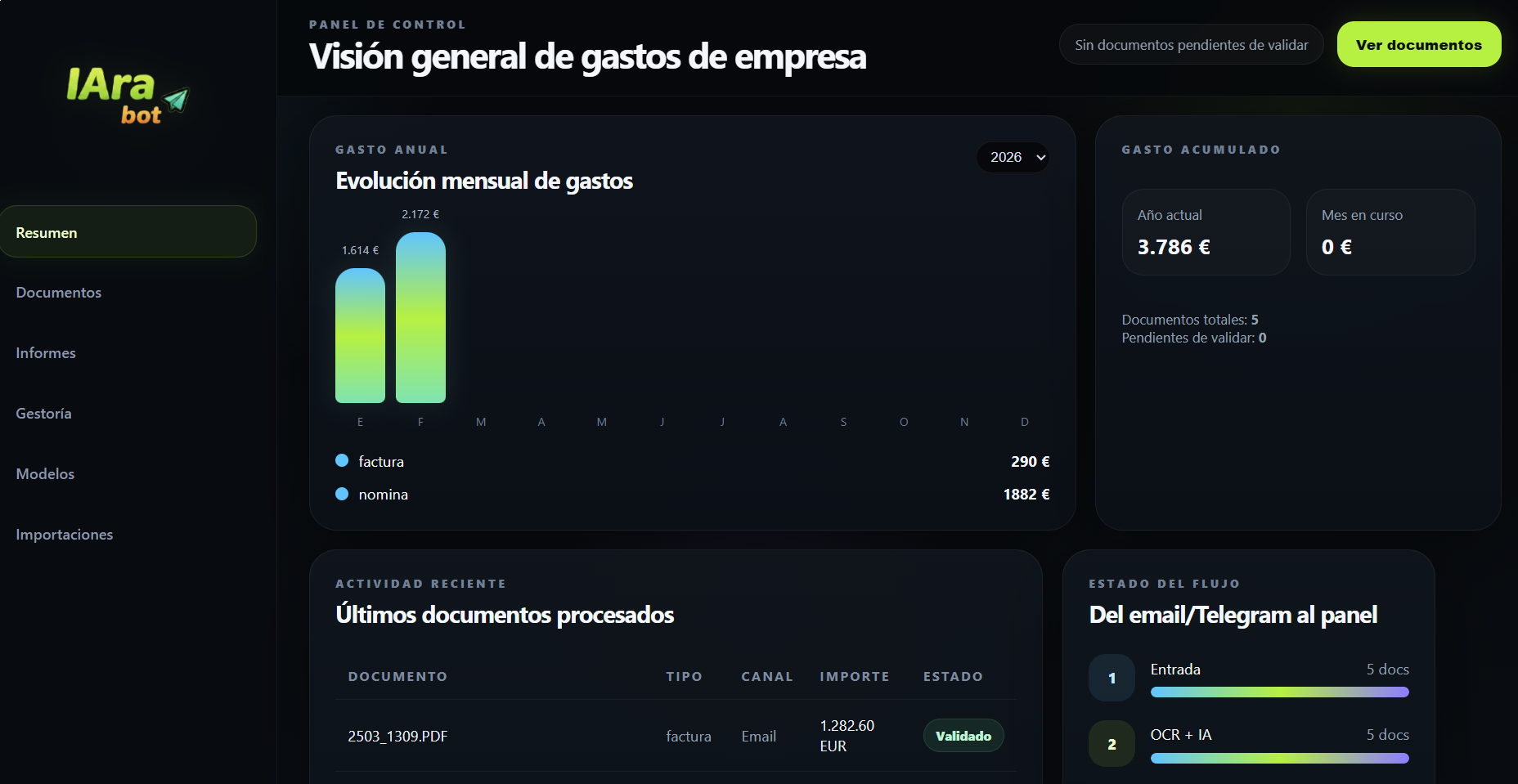Go to Documentos in the sidebar
The width and height of the screenshot is (1518, 784).
click(59, 293)
